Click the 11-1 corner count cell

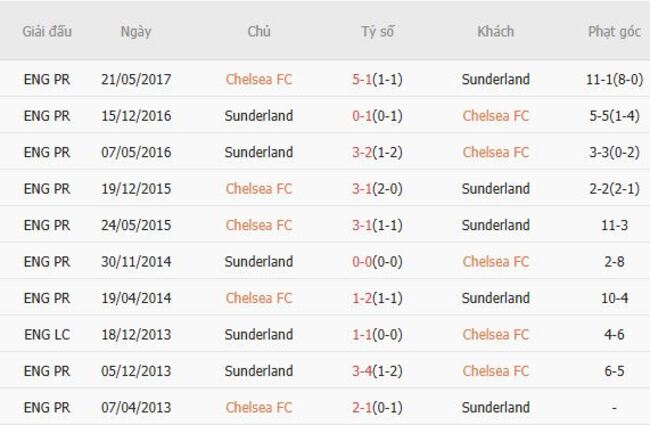pos(614,79)
